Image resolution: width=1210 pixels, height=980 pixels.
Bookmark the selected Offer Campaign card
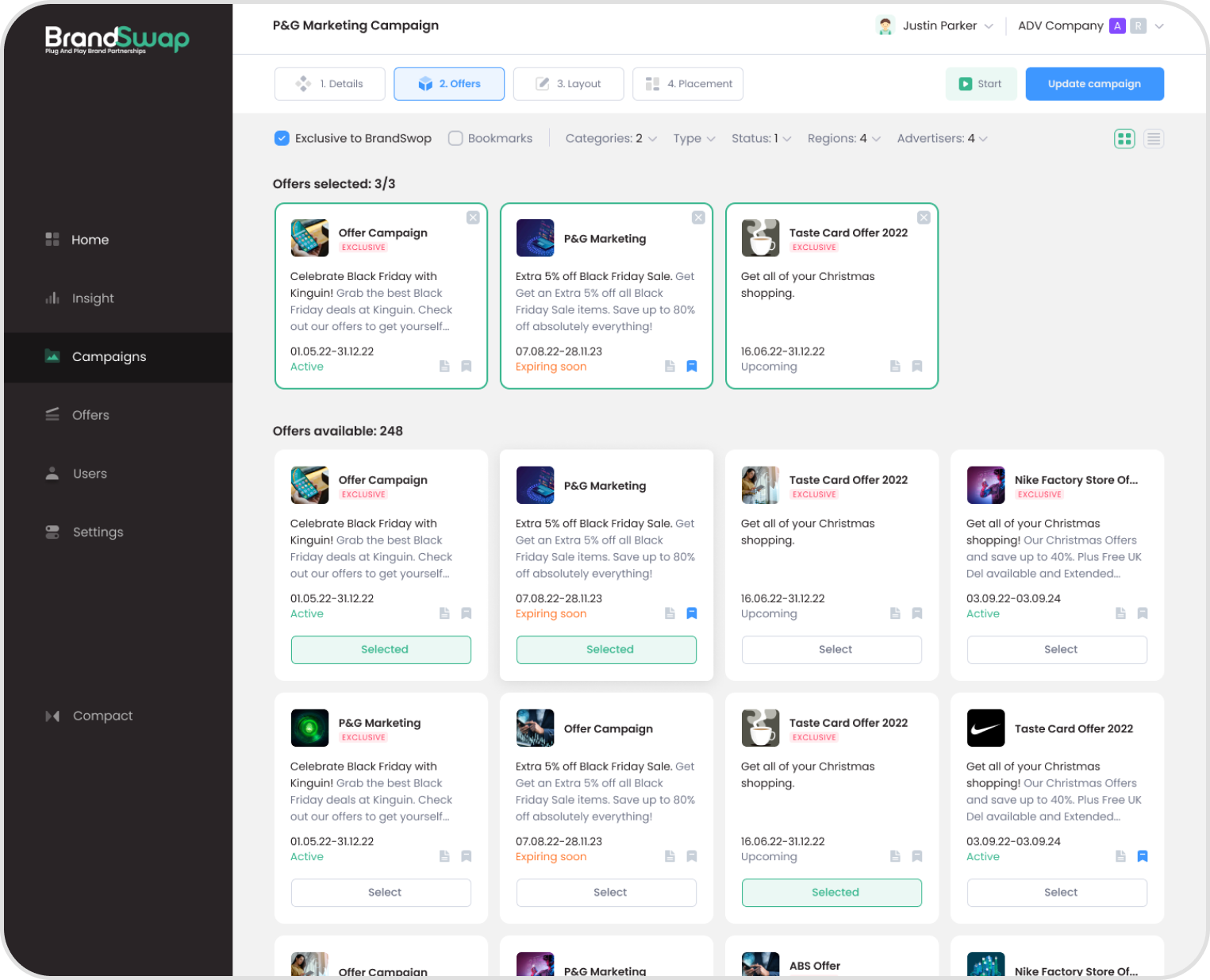467,367
